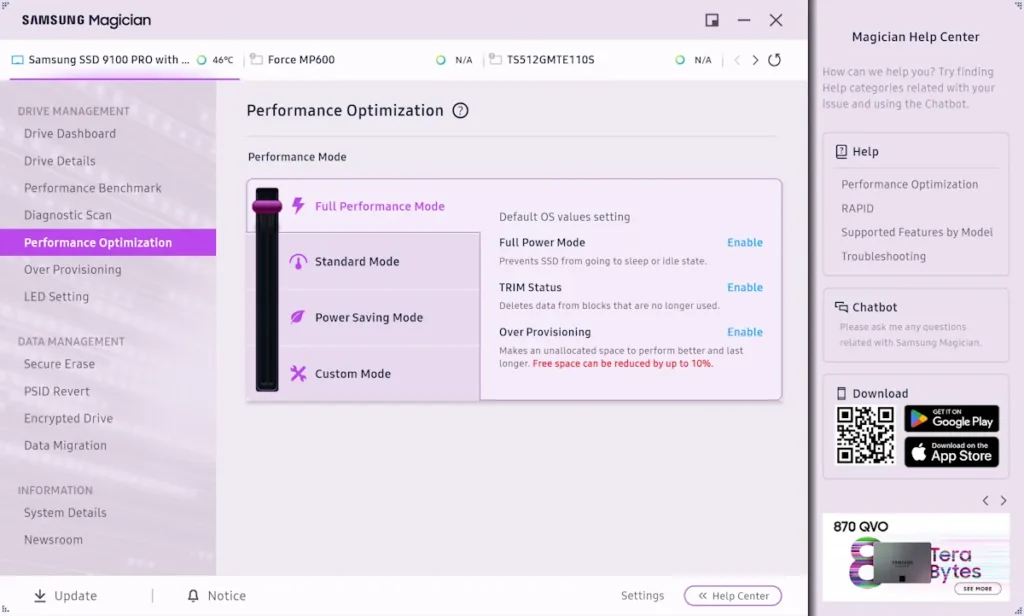Viewport: 1024px width, 616px height.
Task: Open RAPID help topic link
Action: point(857,208)
